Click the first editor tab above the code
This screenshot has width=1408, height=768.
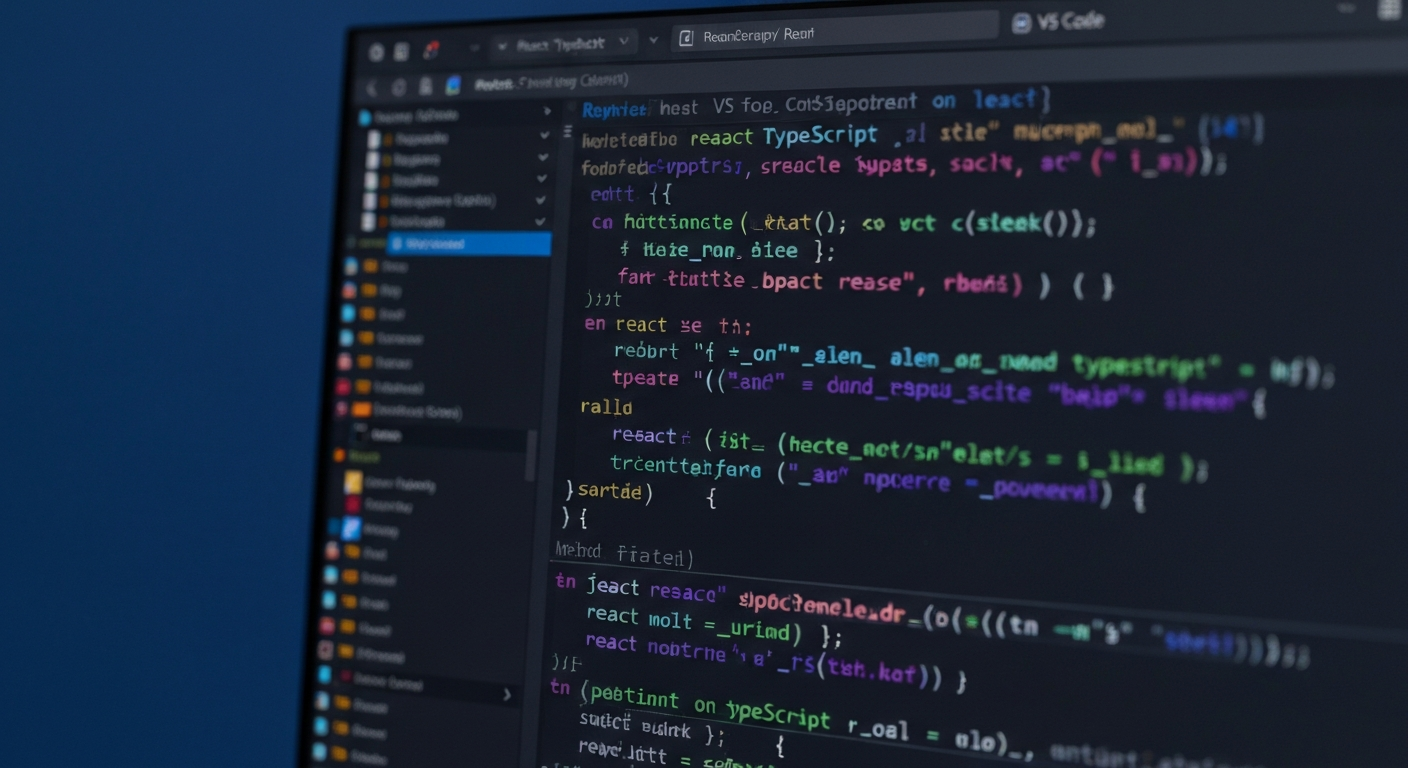[x=615, y=108]
